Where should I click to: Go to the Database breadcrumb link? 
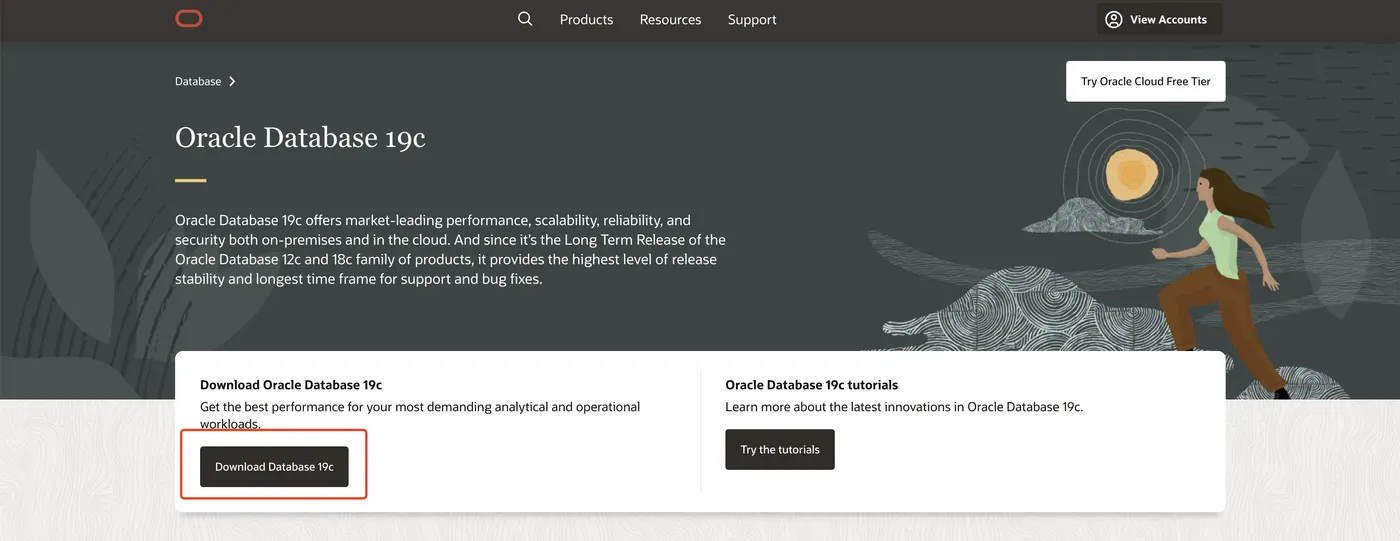coord(198,81)
